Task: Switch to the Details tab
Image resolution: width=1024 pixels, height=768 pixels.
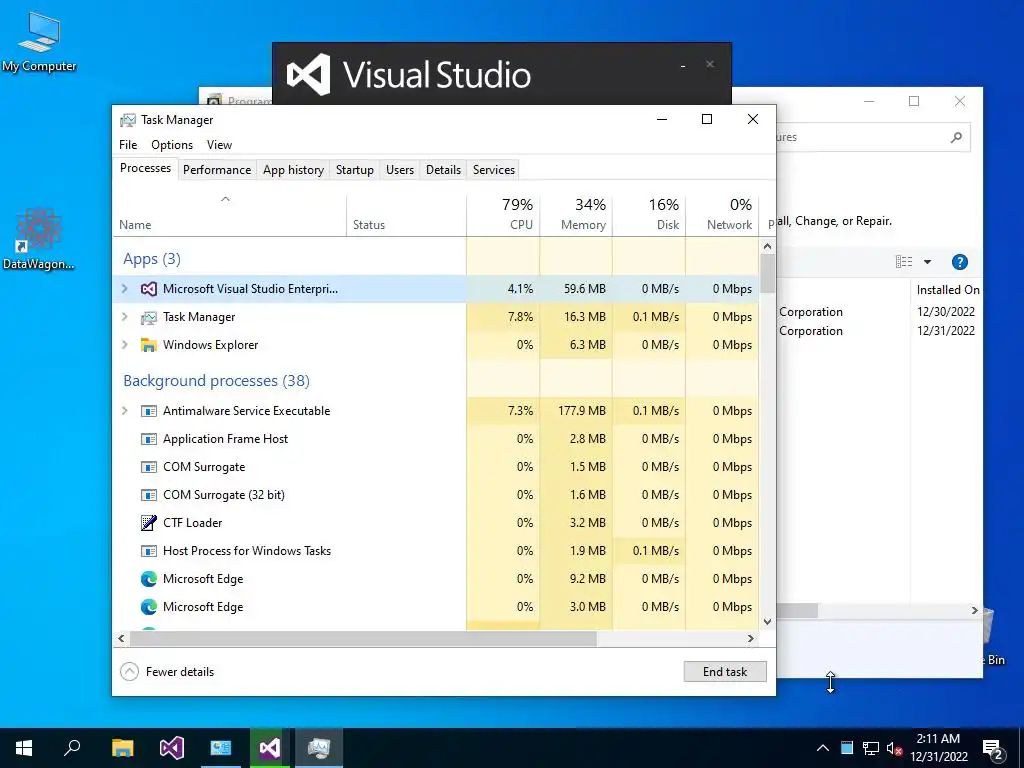Action: [x=443, y=170]
